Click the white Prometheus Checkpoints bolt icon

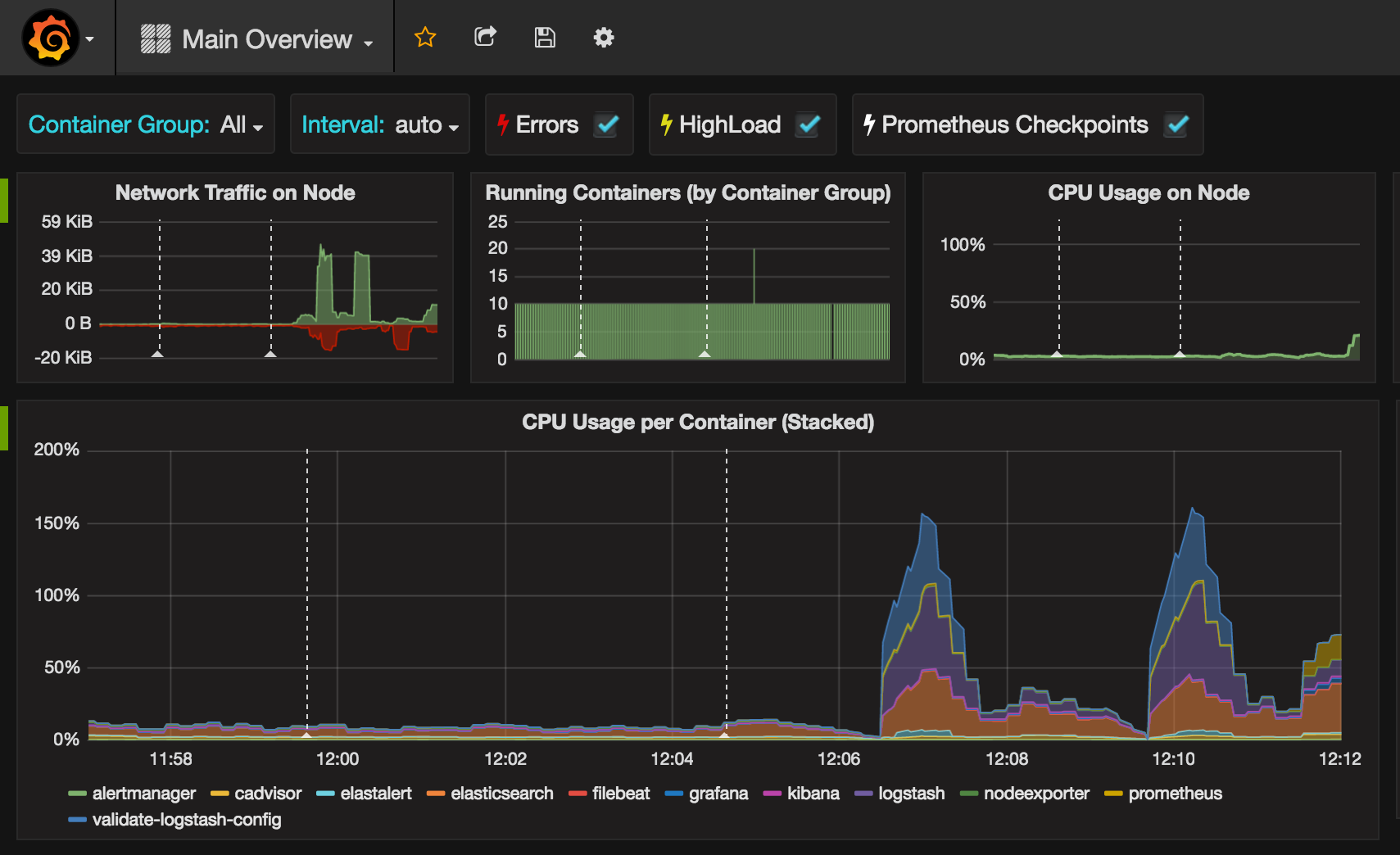[869, 124]
